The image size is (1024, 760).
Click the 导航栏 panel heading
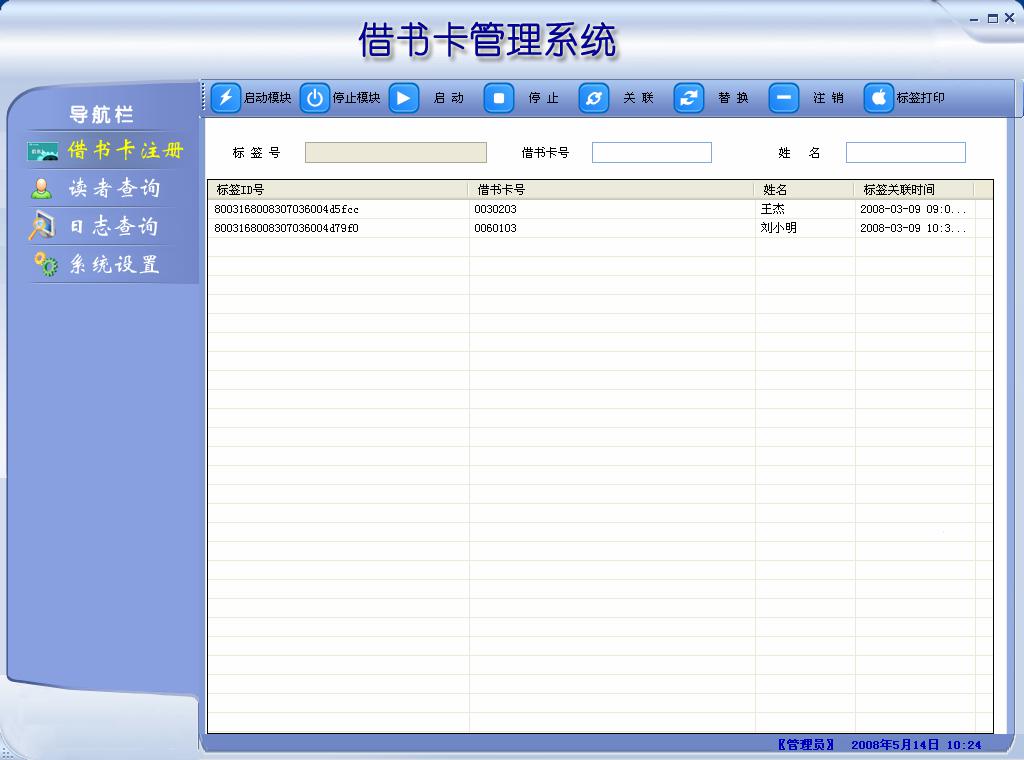point(101,114)
